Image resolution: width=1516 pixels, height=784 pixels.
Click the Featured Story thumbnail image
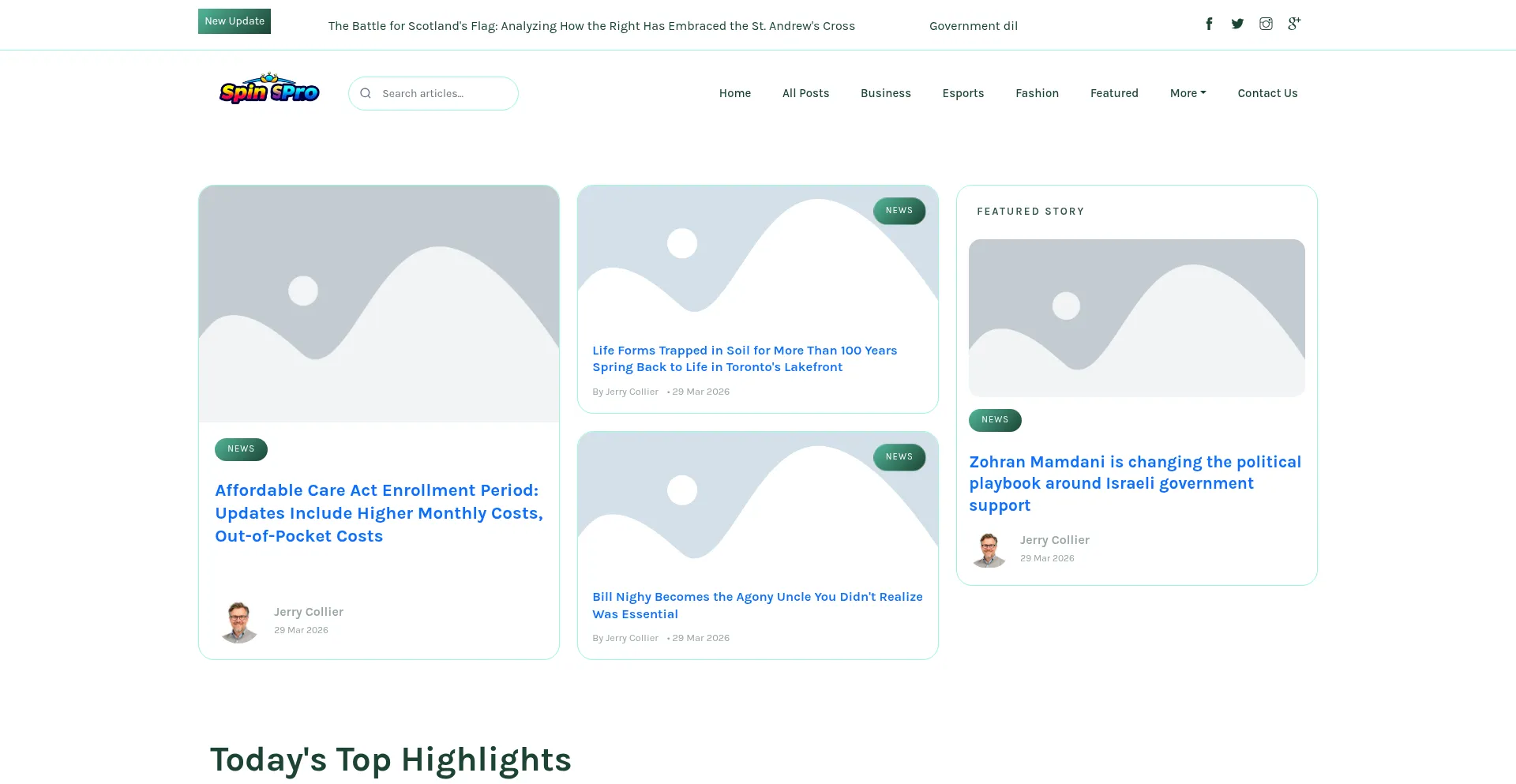pos(1137,318)
